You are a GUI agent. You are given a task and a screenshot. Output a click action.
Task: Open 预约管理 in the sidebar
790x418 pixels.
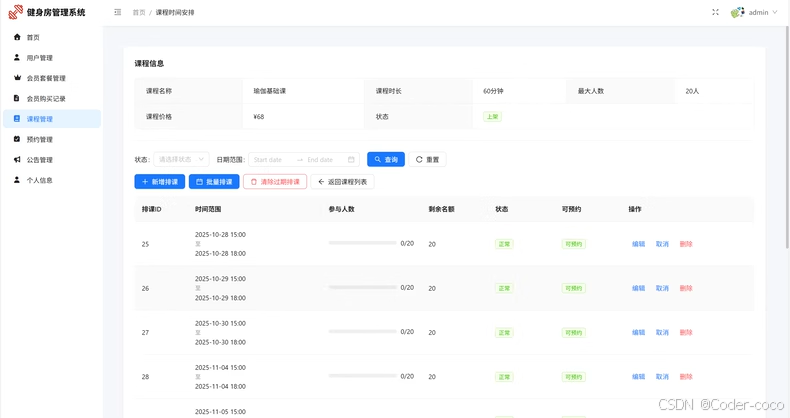click(x=51, y=139)
